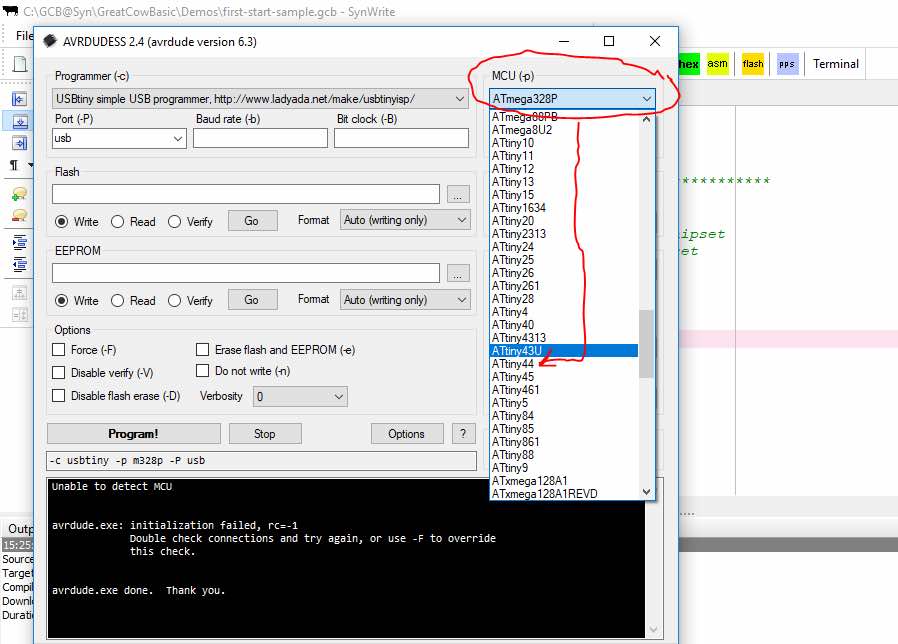This screenshot has width=898, height=644.
Task: Click the Options button
Action: (x=407, y=434)
